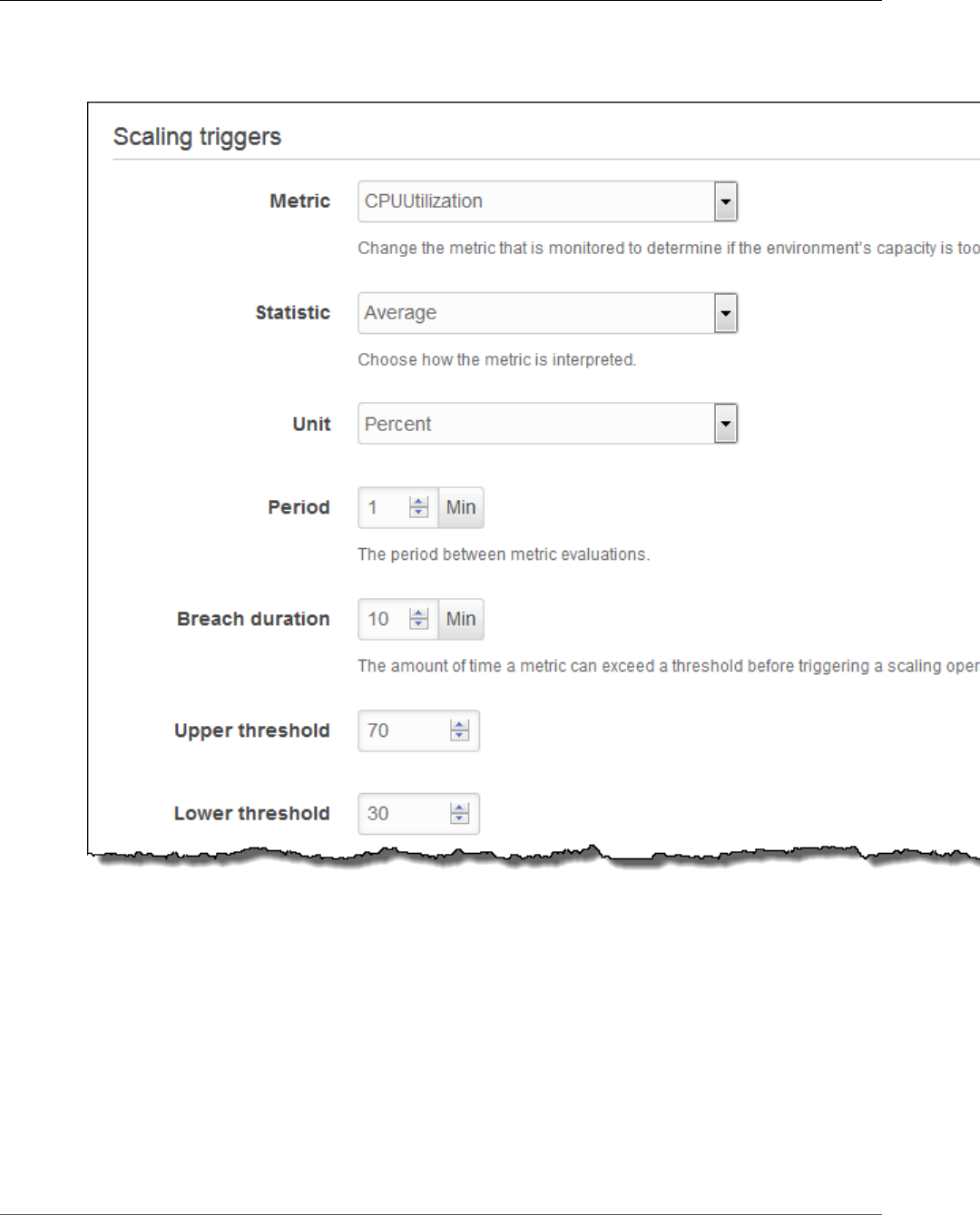Click the Period value input field
The width and height of the screenshot is (980, 1215).
pyautogui.click(x=398, y=507)
